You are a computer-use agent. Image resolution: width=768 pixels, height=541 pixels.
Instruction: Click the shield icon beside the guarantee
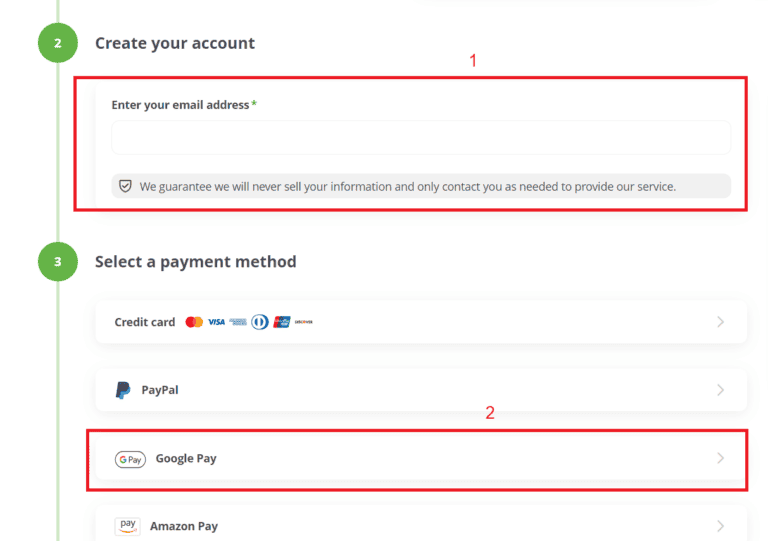[125, 186]
